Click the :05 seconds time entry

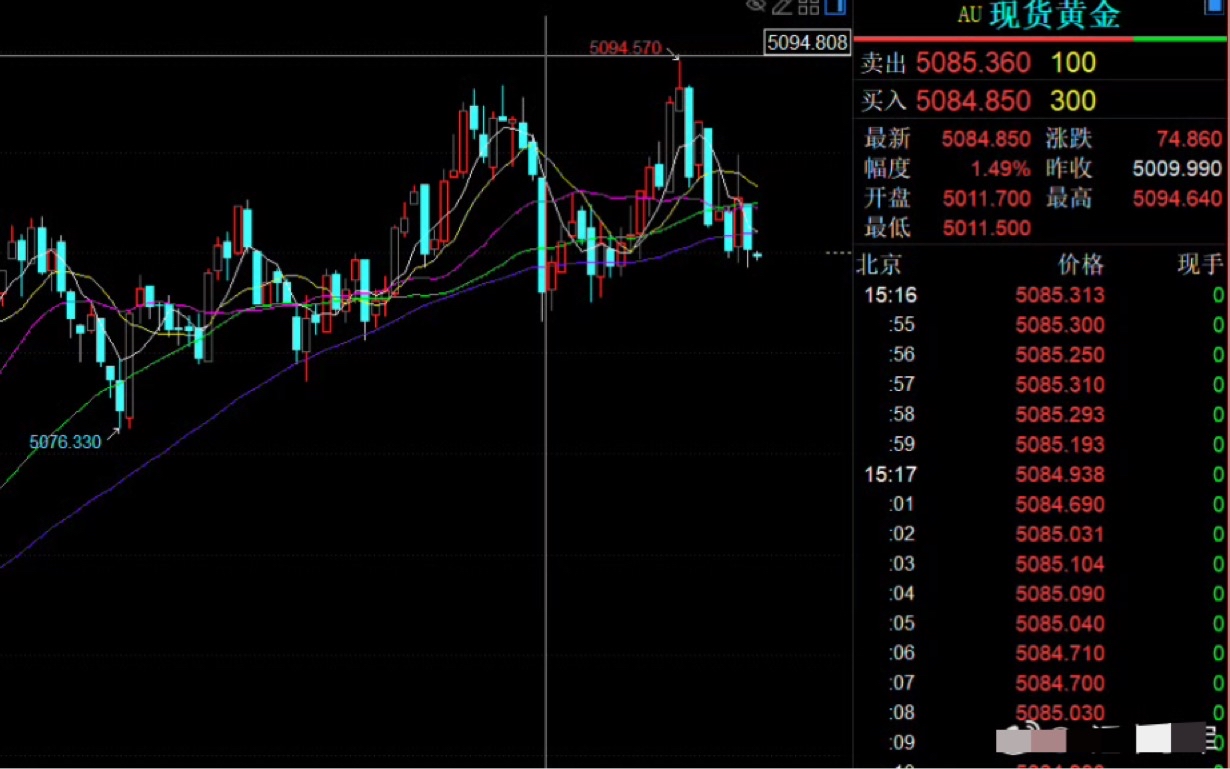tap(902, 623)
